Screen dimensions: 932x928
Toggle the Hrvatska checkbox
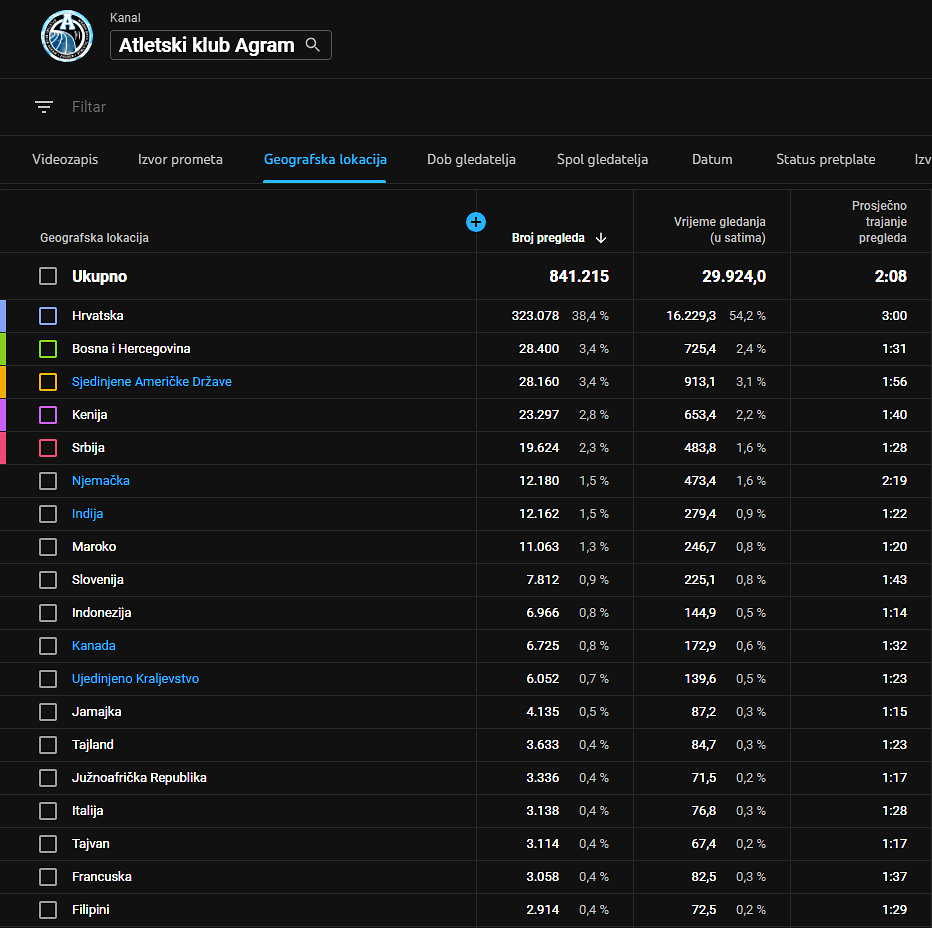pos(48,316)
